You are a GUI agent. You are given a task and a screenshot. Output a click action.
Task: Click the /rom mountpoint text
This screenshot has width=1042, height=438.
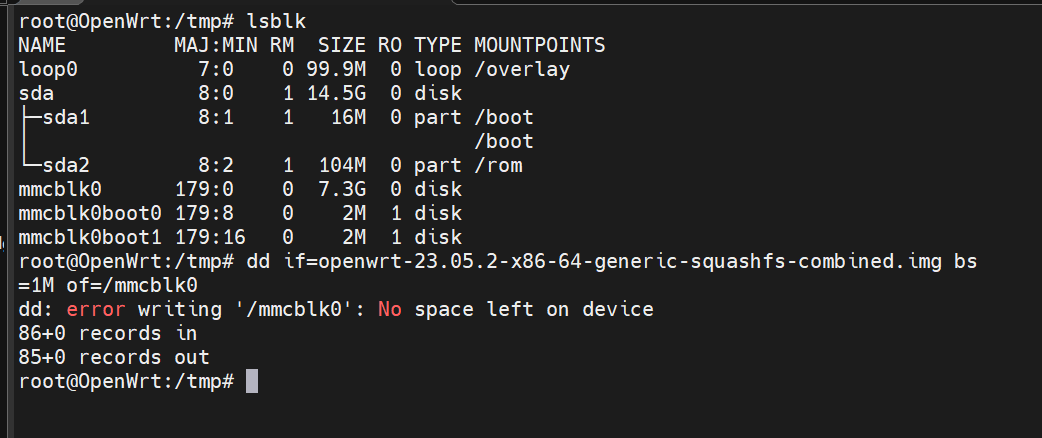pyautogui.click(x=498, y=165)
